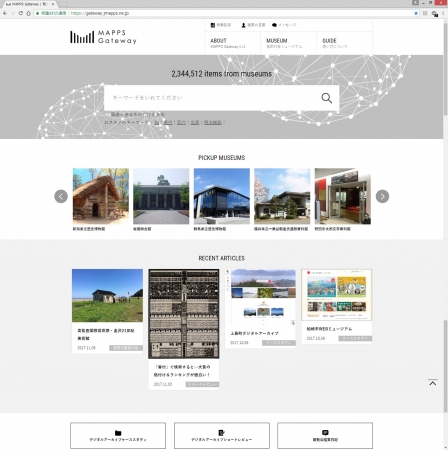
Task: Click the keyword search input field
Action: 212,98
